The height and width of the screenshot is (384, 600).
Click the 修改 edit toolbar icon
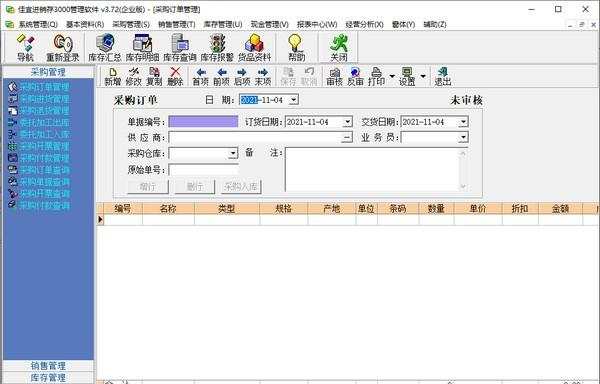[x=134, y=76]
